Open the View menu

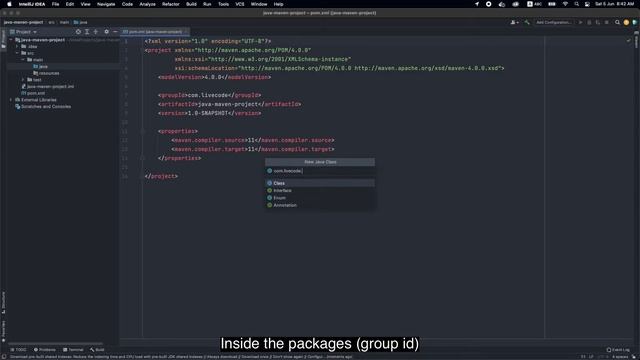[x=85, y=4]
